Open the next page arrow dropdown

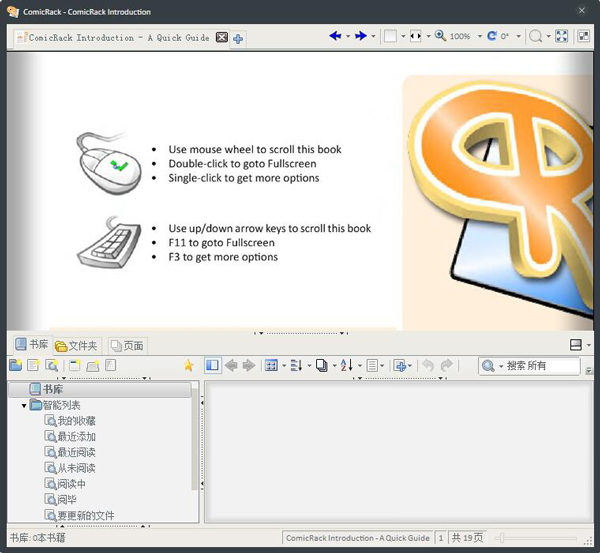point(373,36)
